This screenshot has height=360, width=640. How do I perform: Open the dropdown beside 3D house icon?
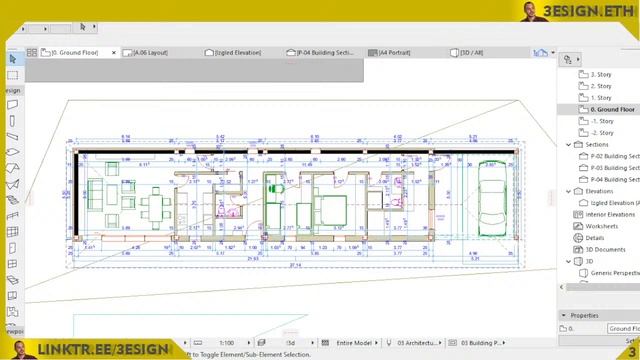tap(553, 53)
